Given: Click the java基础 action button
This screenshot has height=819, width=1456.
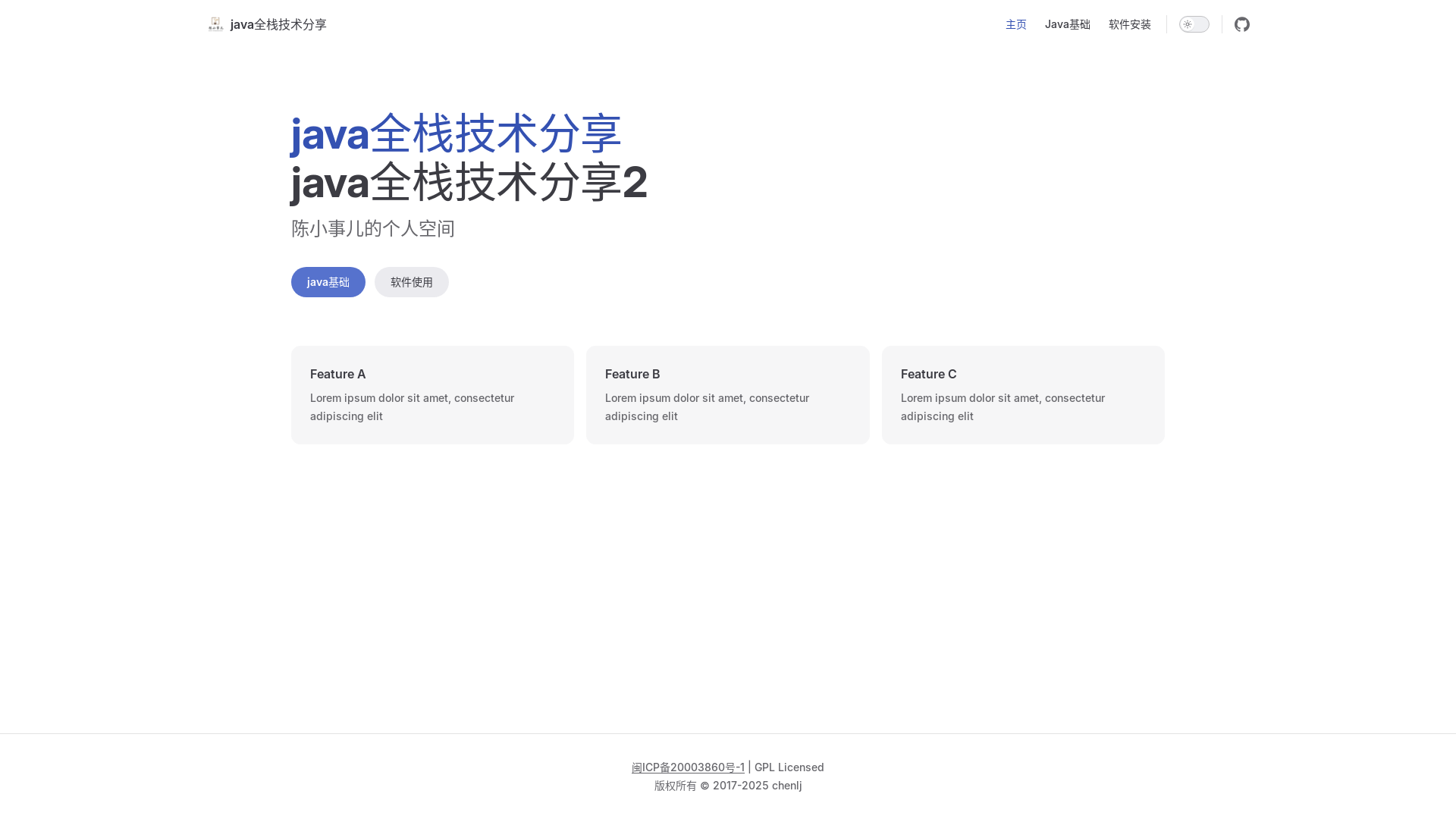Looking at the screenshot, I should [x=328, y=282].
